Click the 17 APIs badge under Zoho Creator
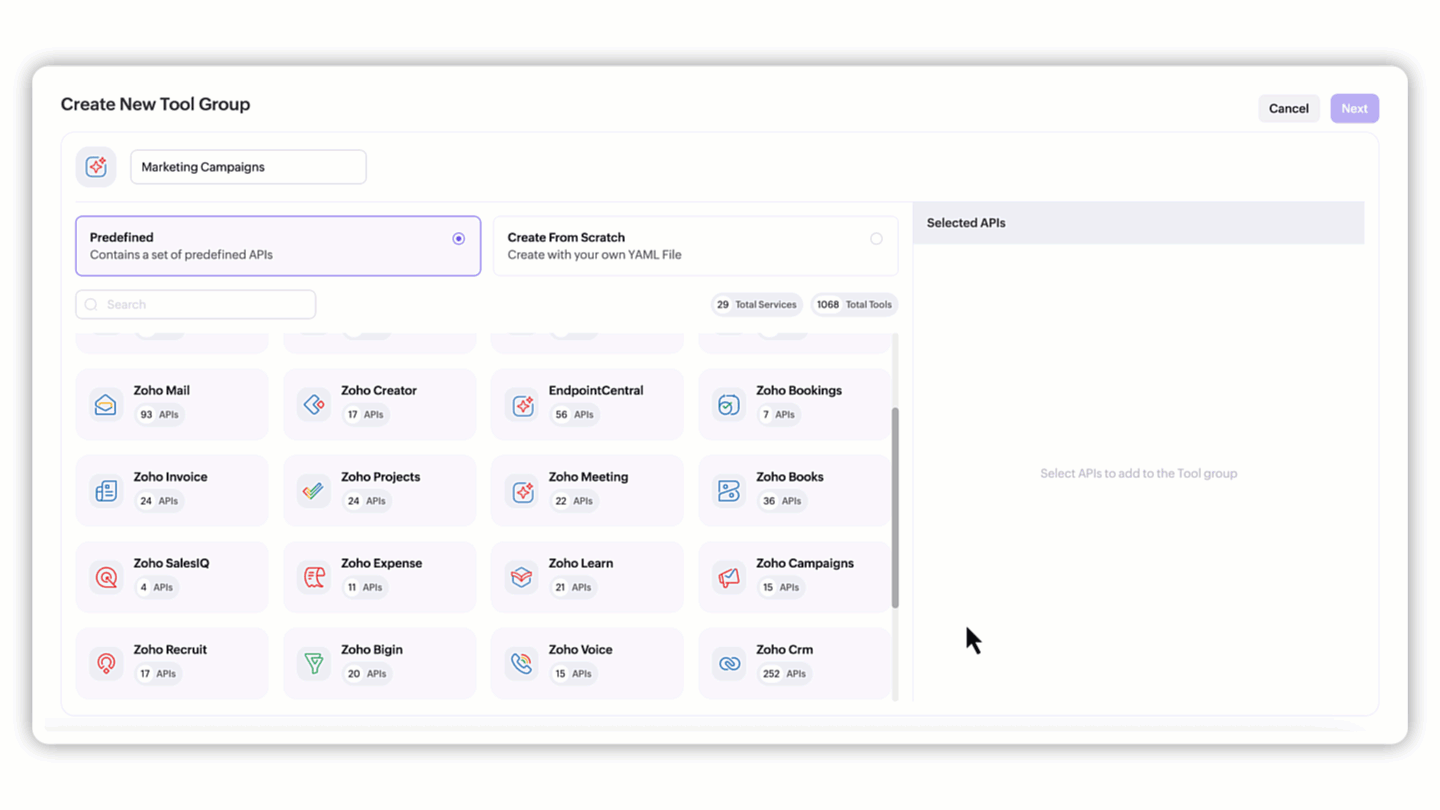This screenshot has width=1440, height=810. [366, 415]
